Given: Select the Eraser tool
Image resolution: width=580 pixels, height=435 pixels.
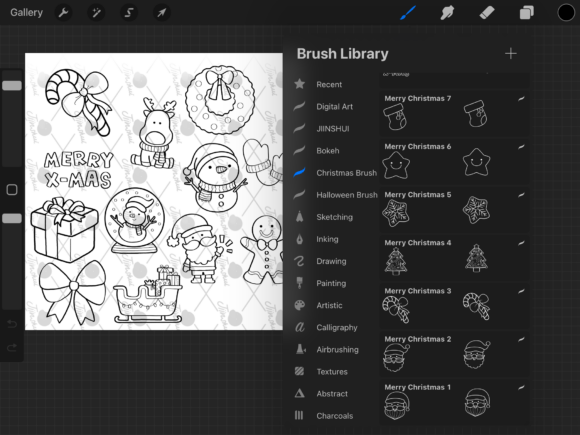Looking at the screenshot, I should (x=487, y=13).
